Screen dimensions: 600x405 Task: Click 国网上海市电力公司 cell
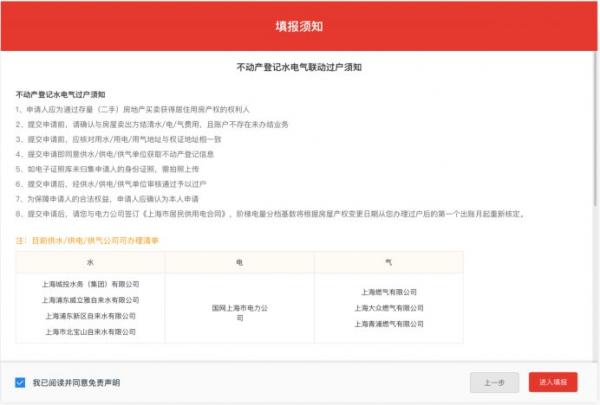pos(240,313)
